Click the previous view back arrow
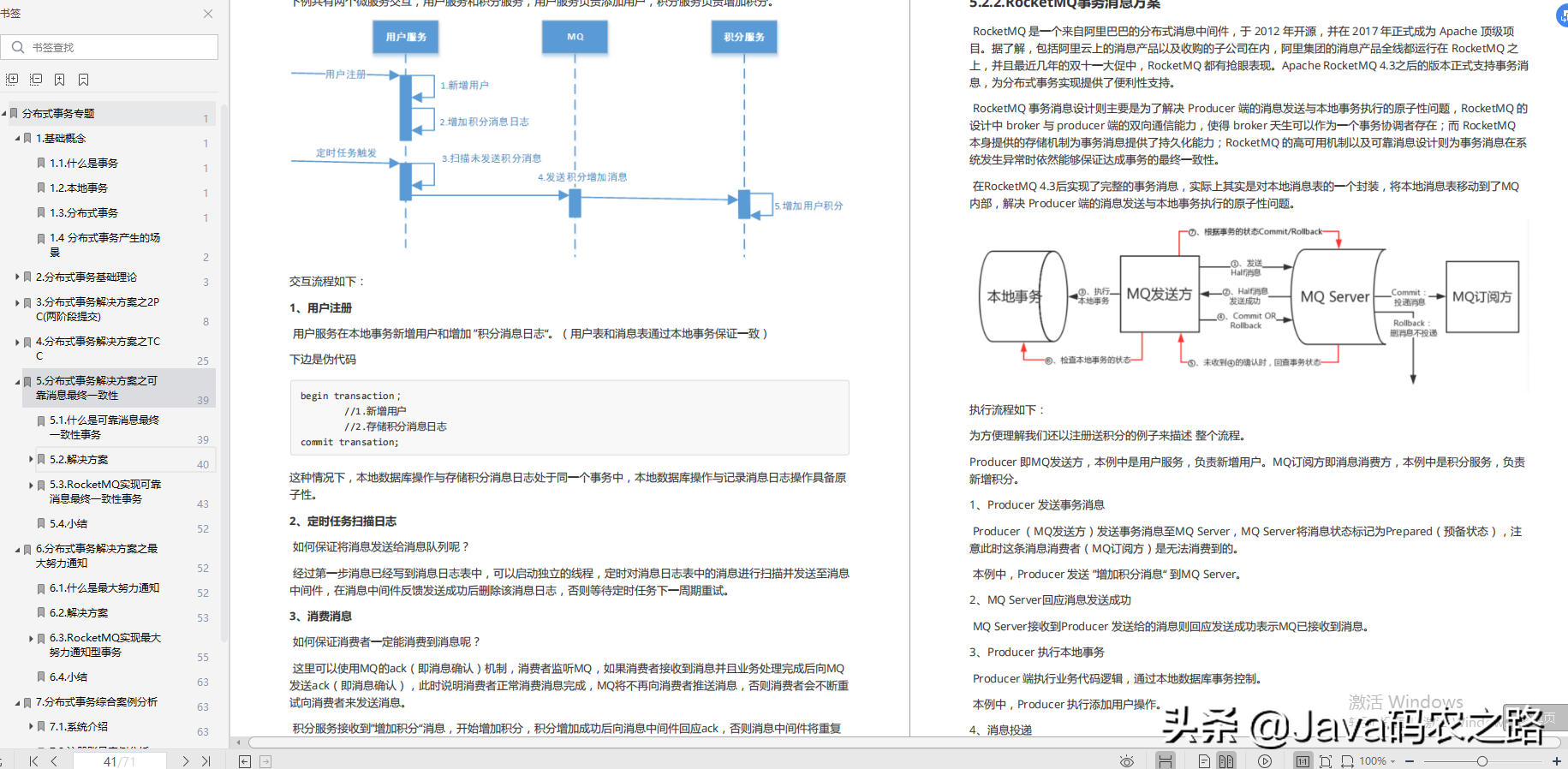Screen dimensions: 1568x769 click(245, 761)
